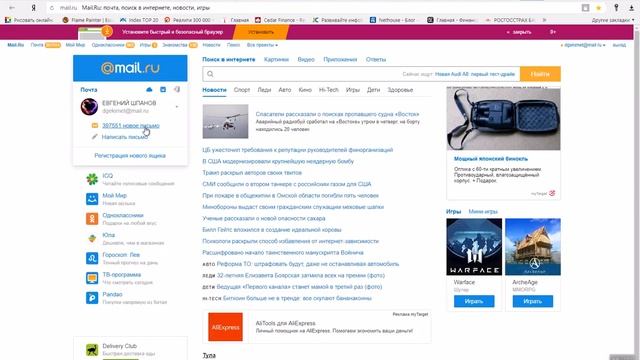This screenshot has width=640, height=360.
Task: Click the search magnifier icon in search box
Action: 210,74
